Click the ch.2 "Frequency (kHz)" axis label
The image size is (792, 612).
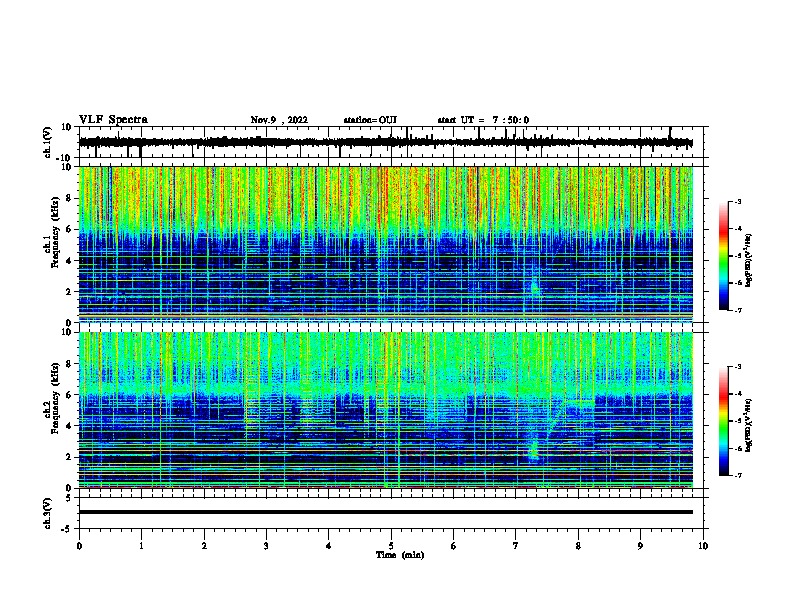point(56,398)
